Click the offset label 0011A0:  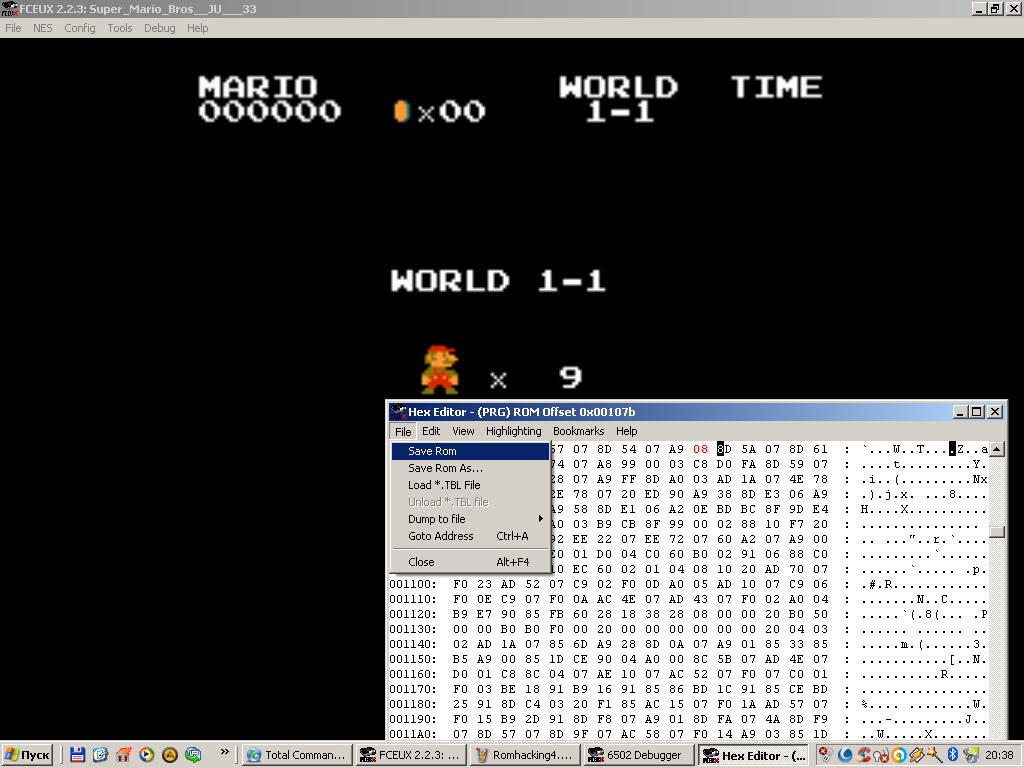[x=413, y=735]
